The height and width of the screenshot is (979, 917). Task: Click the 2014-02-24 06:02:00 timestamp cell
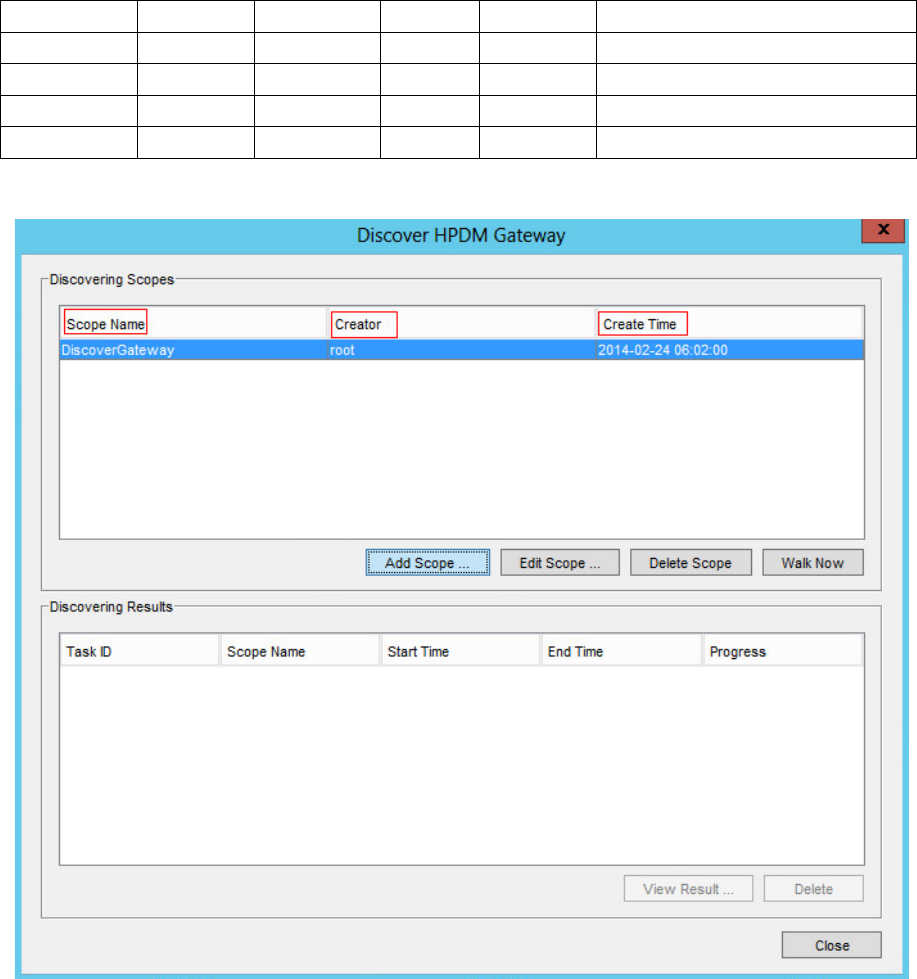661,351
